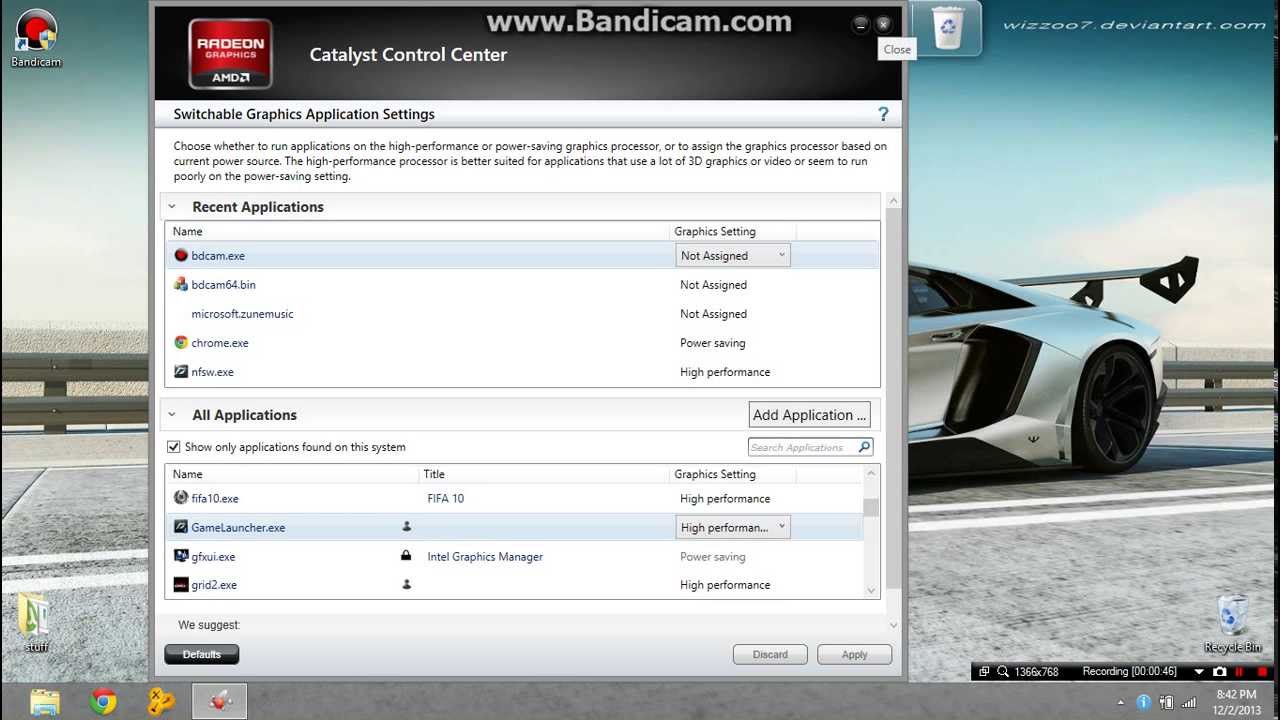Launch Chrome from the taskbar
This screenshot has height=720, width=1280.
click(x=103, y=701)
